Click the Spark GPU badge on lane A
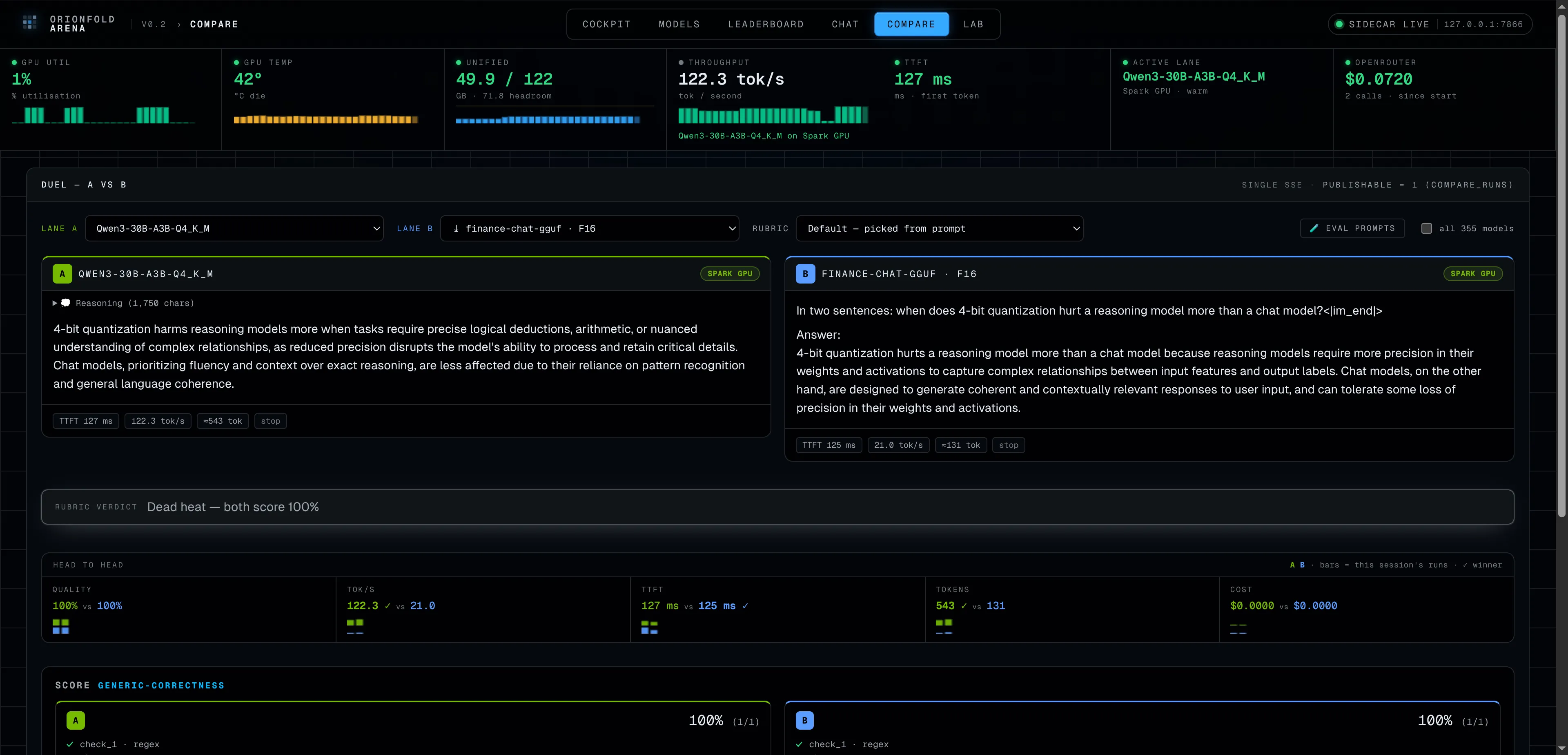Screen dimensions: 1568x755 pyautogui.click(x=730, y=274)
